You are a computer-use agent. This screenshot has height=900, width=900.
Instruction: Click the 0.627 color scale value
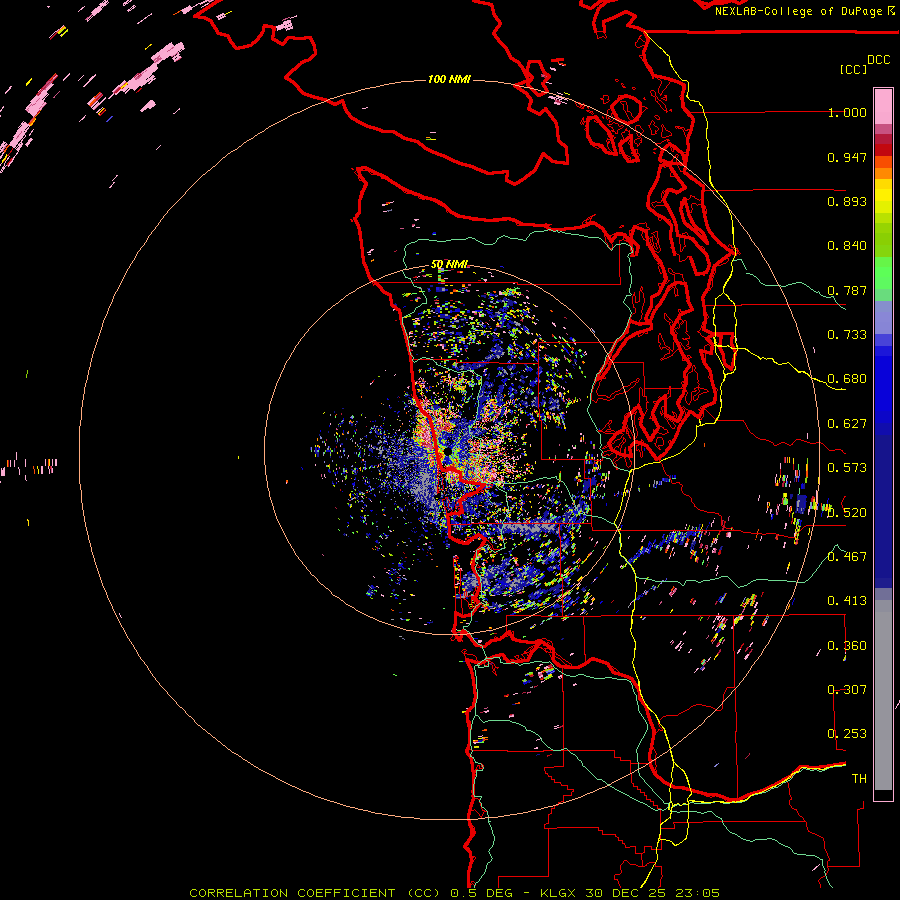(x=847, y=424)
